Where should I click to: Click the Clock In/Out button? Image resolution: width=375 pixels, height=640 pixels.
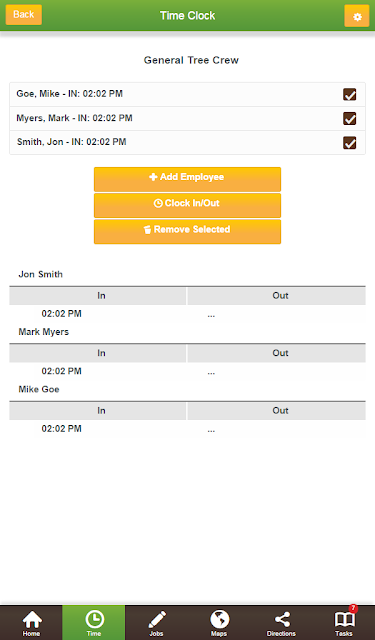[187, 205]
